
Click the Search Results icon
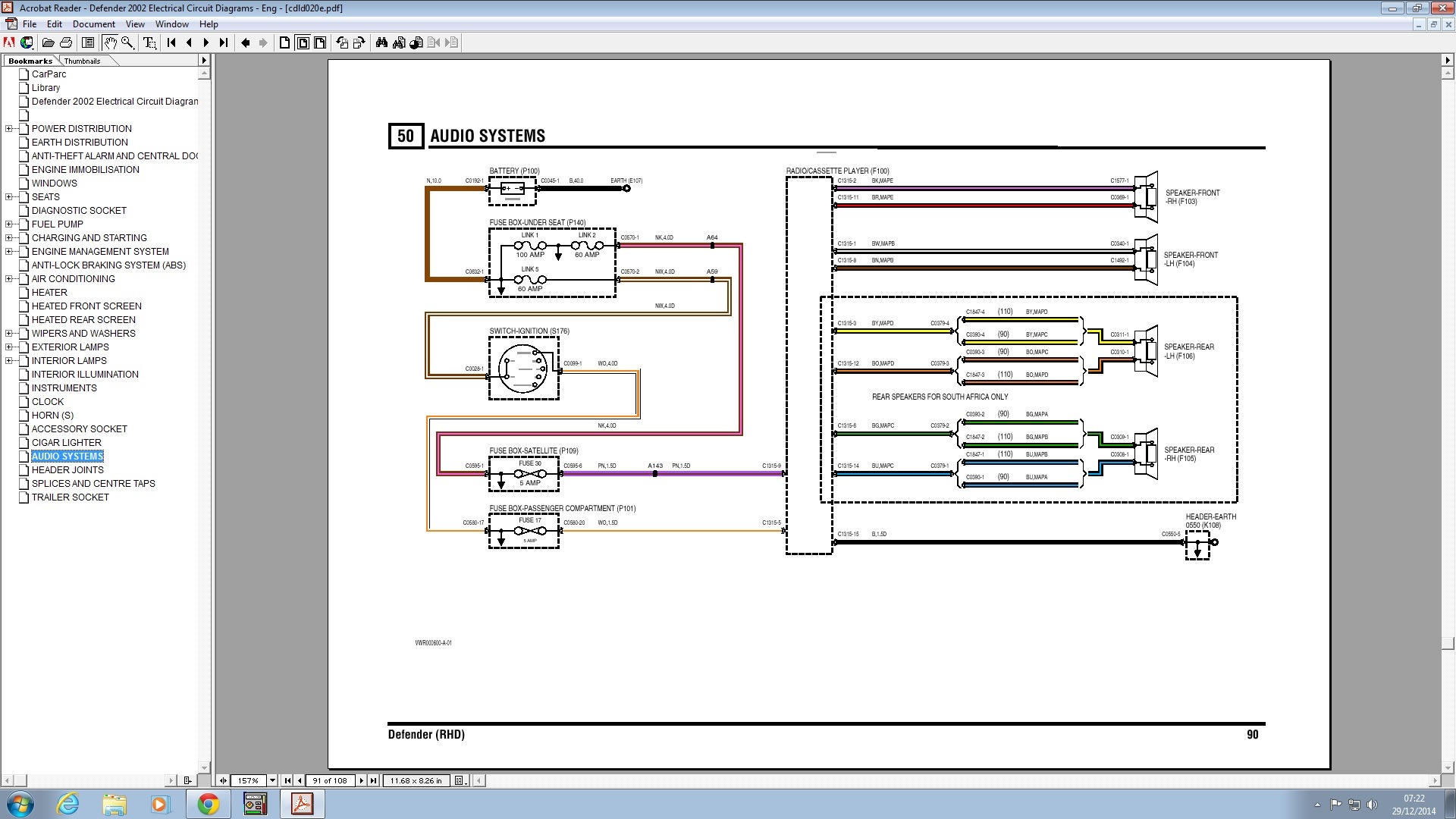point(416,42)
